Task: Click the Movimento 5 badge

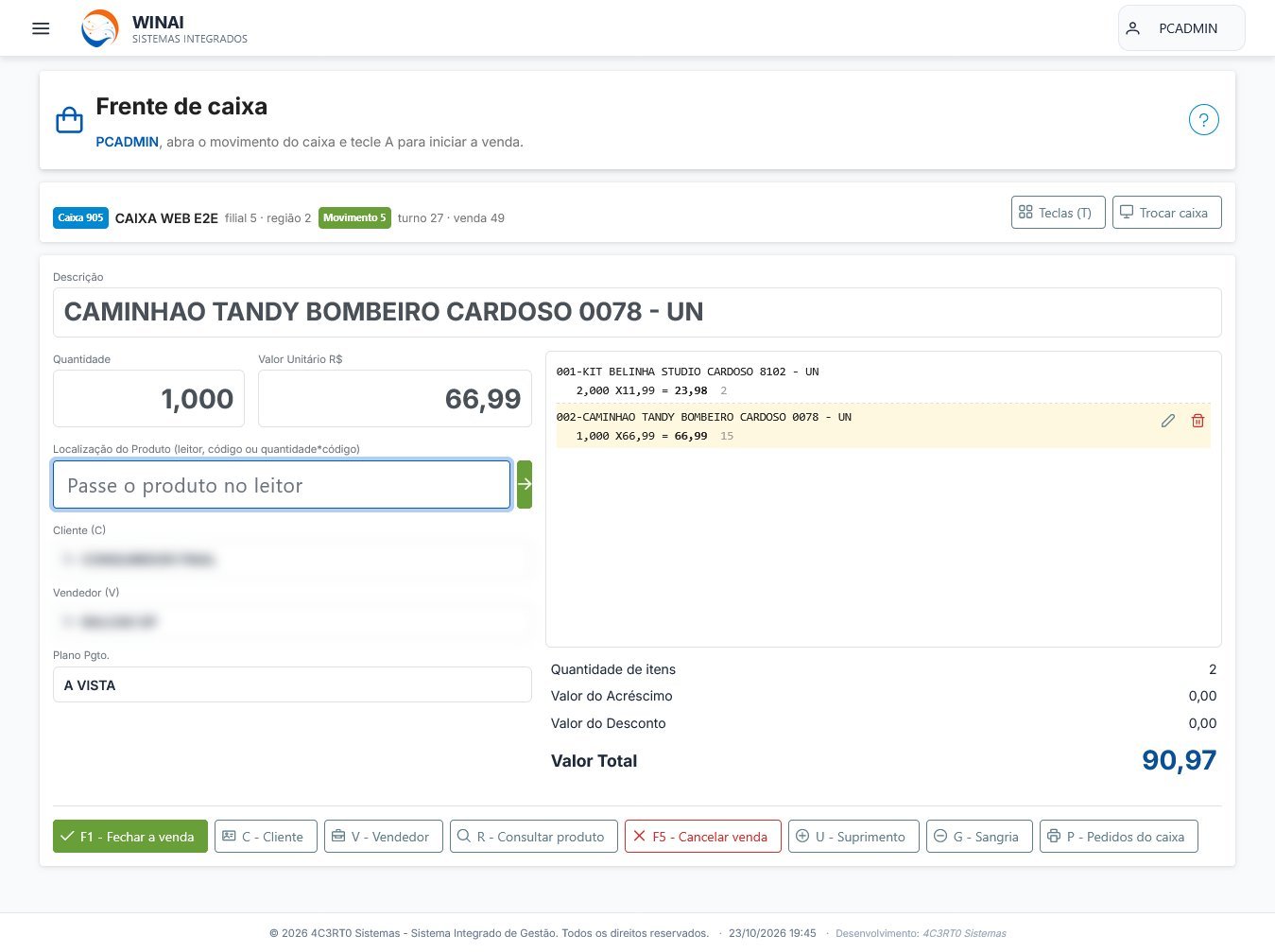Action: coord(354,217)
